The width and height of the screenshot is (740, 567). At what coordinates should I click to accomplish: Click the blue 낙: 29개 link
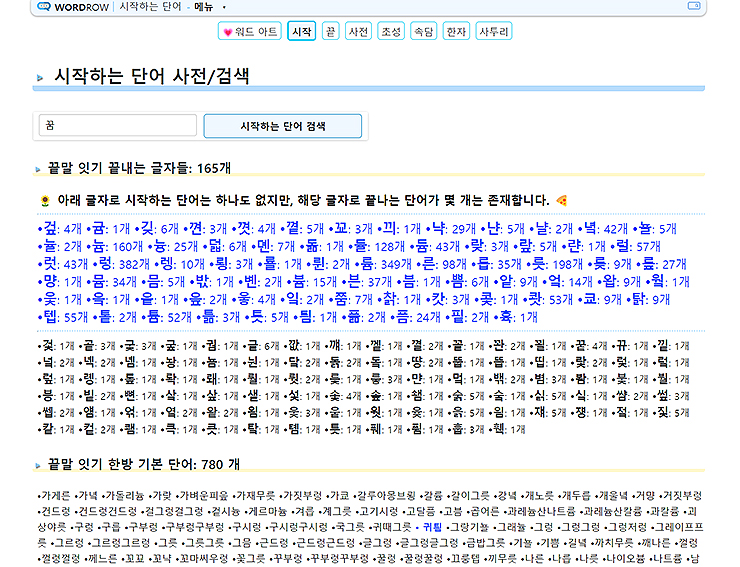tap(454, 229)
